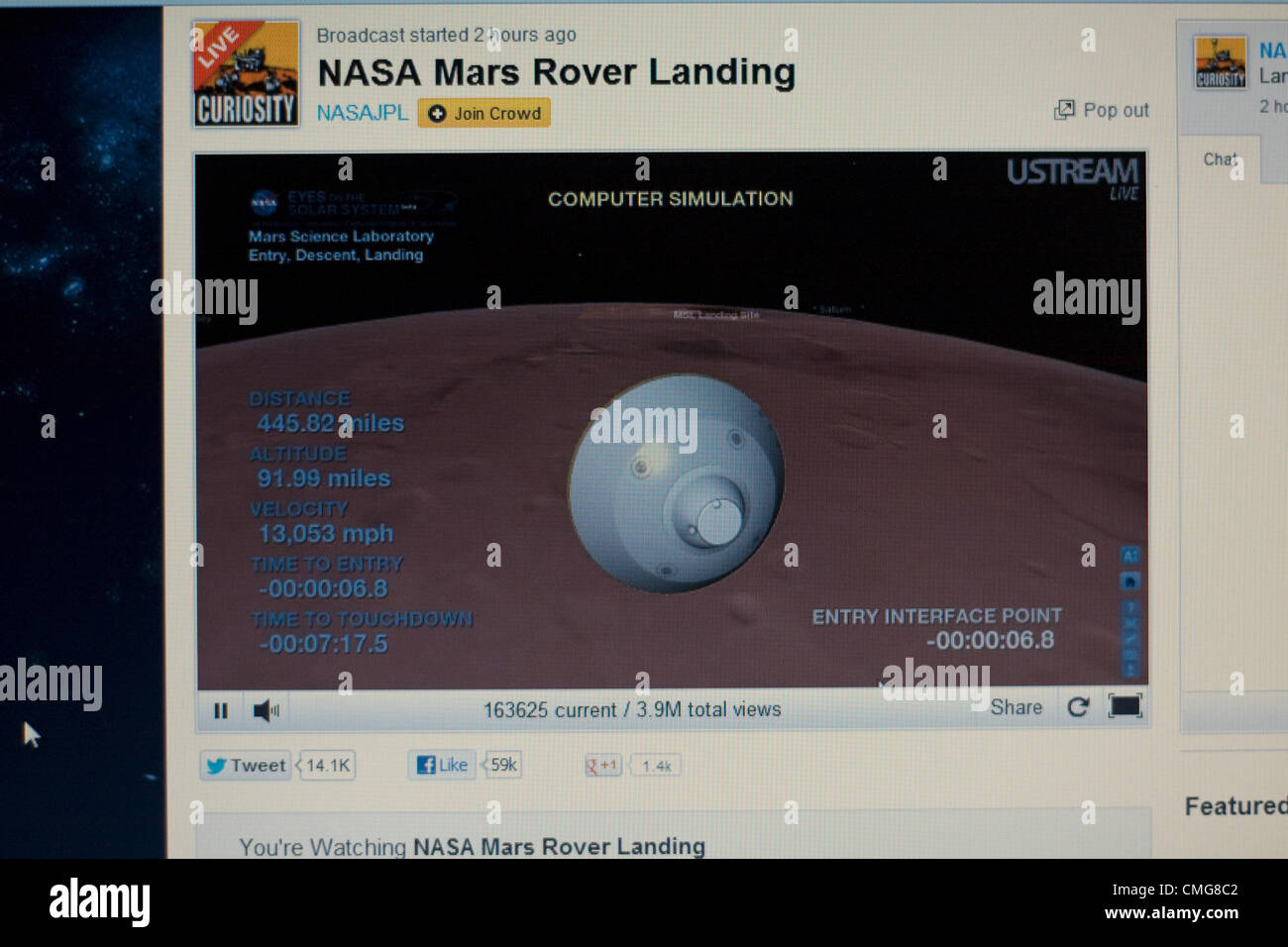
Task: Click the Twitter bird icon
Action: [x=216, y=766]
